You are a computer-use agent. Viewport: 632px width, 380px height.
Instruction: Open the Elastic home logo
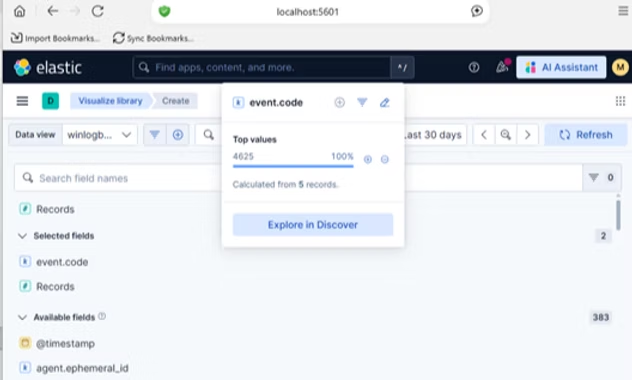(48, 67)
